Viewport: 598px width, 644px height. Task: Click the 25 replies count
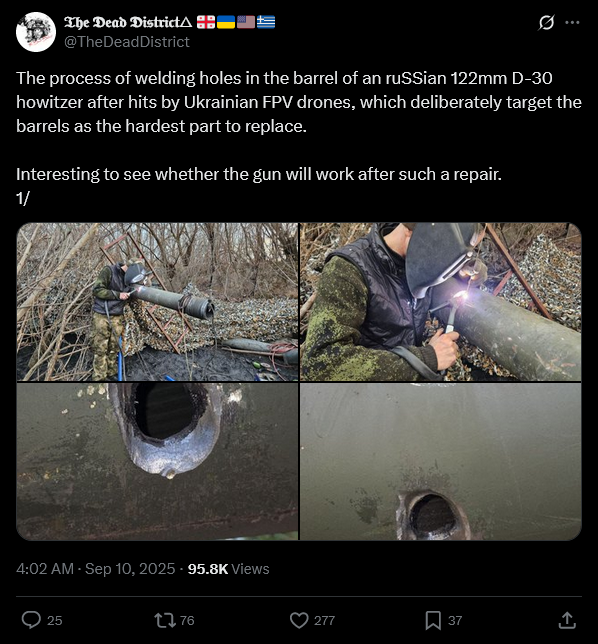pyautogui.click(x=55, y=620)
